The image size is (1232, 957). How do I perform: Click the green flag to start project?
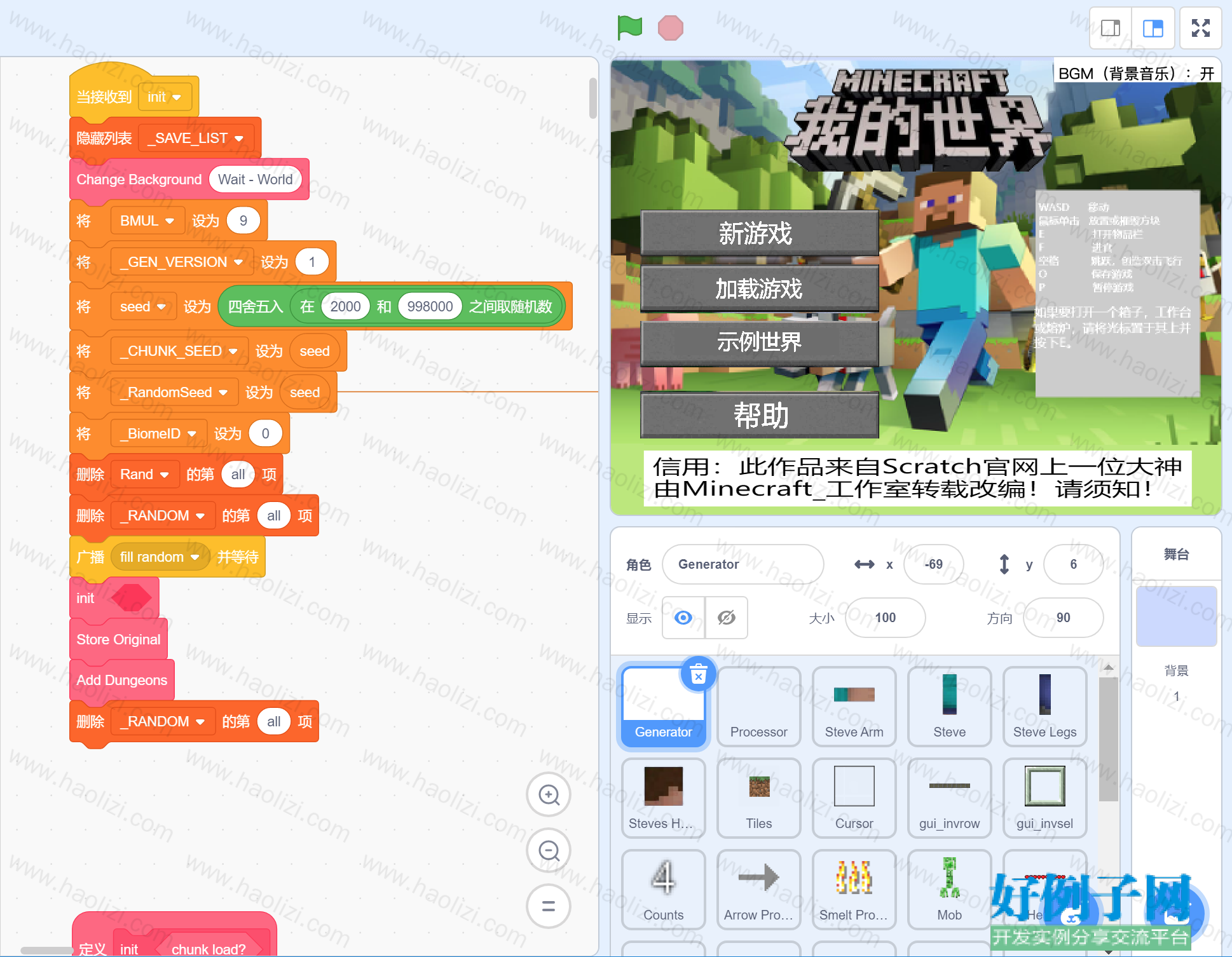[629, 28]
